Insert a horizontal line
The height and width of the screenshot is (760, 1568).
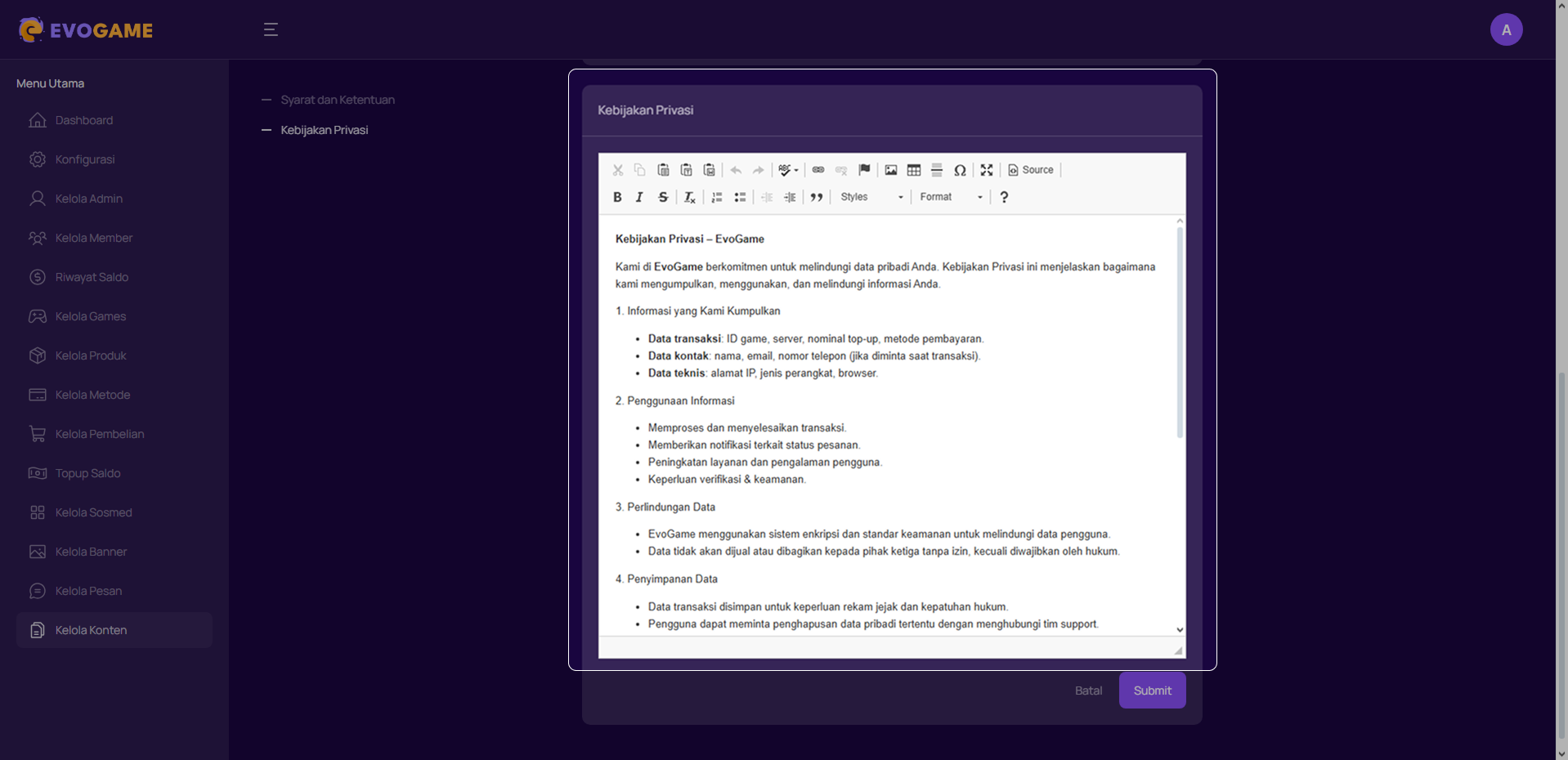(937, 170)
